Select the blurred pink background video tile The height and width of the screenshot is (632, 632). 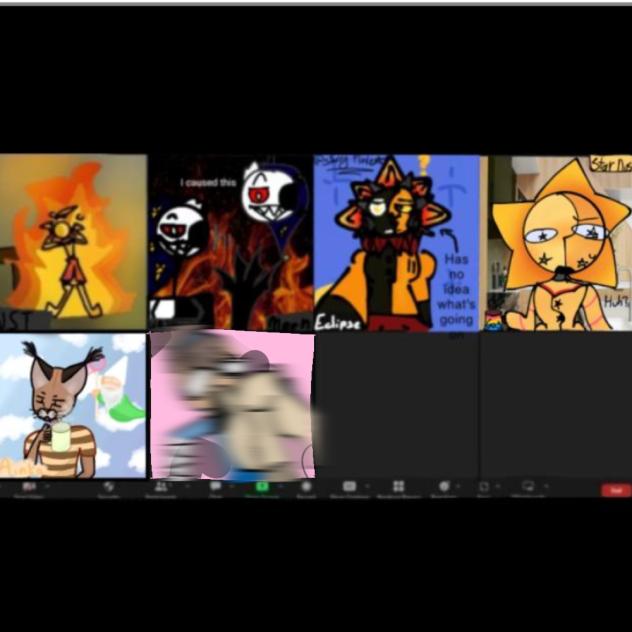232,405
